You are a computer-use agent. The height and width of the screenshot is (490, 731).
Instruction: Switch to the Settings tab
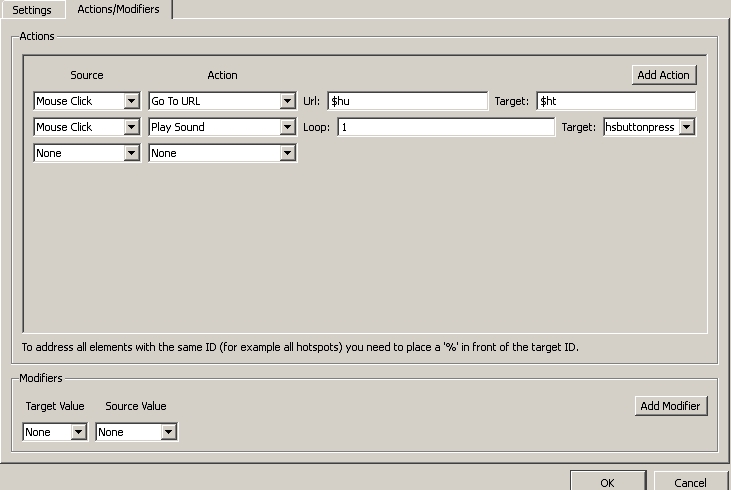[32, 10]
